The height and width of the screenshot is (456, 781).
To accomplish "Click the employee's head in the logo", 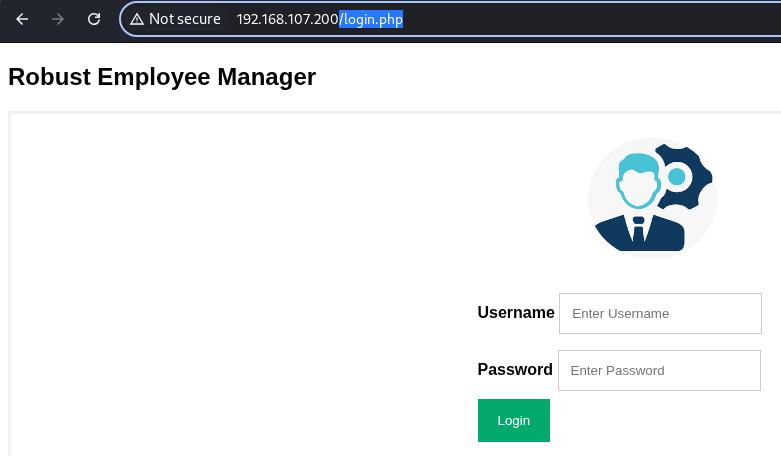I will click(638, 181).
